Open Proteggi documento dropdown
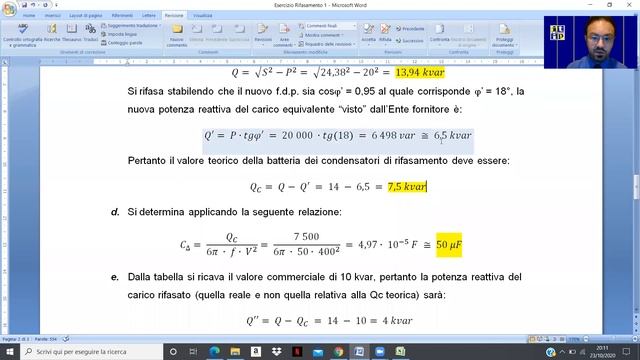 (x=504, y=35)
